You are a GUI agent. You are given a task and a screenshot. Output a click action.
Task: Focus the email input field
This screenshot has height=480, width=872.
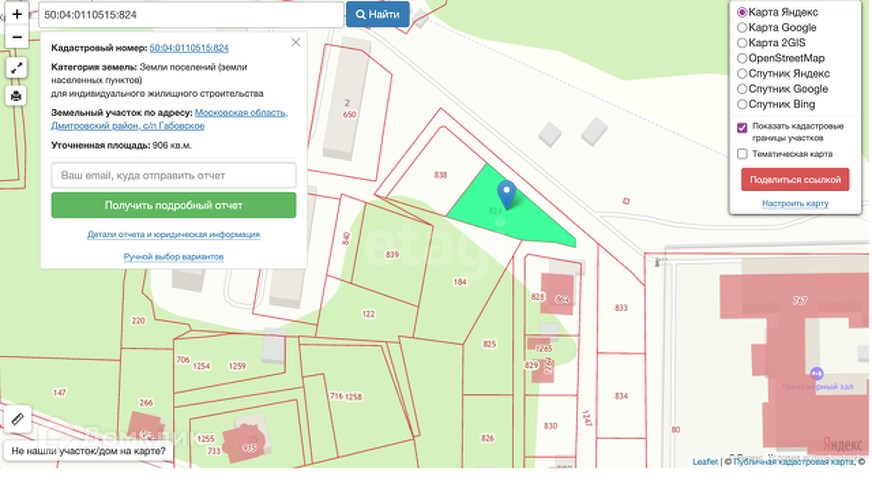pos(174,175)
